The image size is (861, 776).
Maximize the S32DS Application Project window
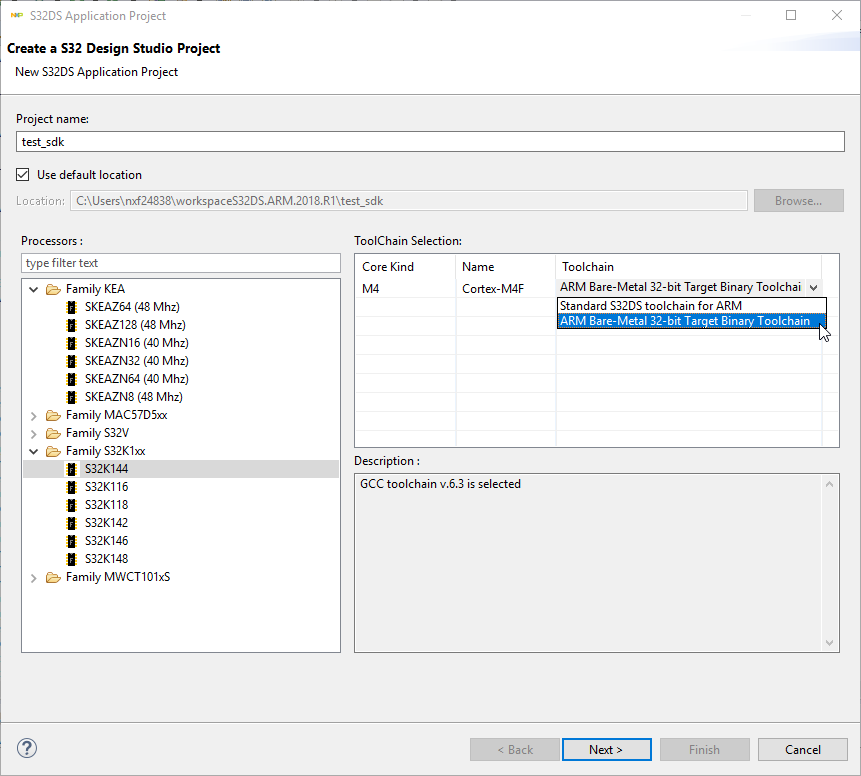[791, 15]
